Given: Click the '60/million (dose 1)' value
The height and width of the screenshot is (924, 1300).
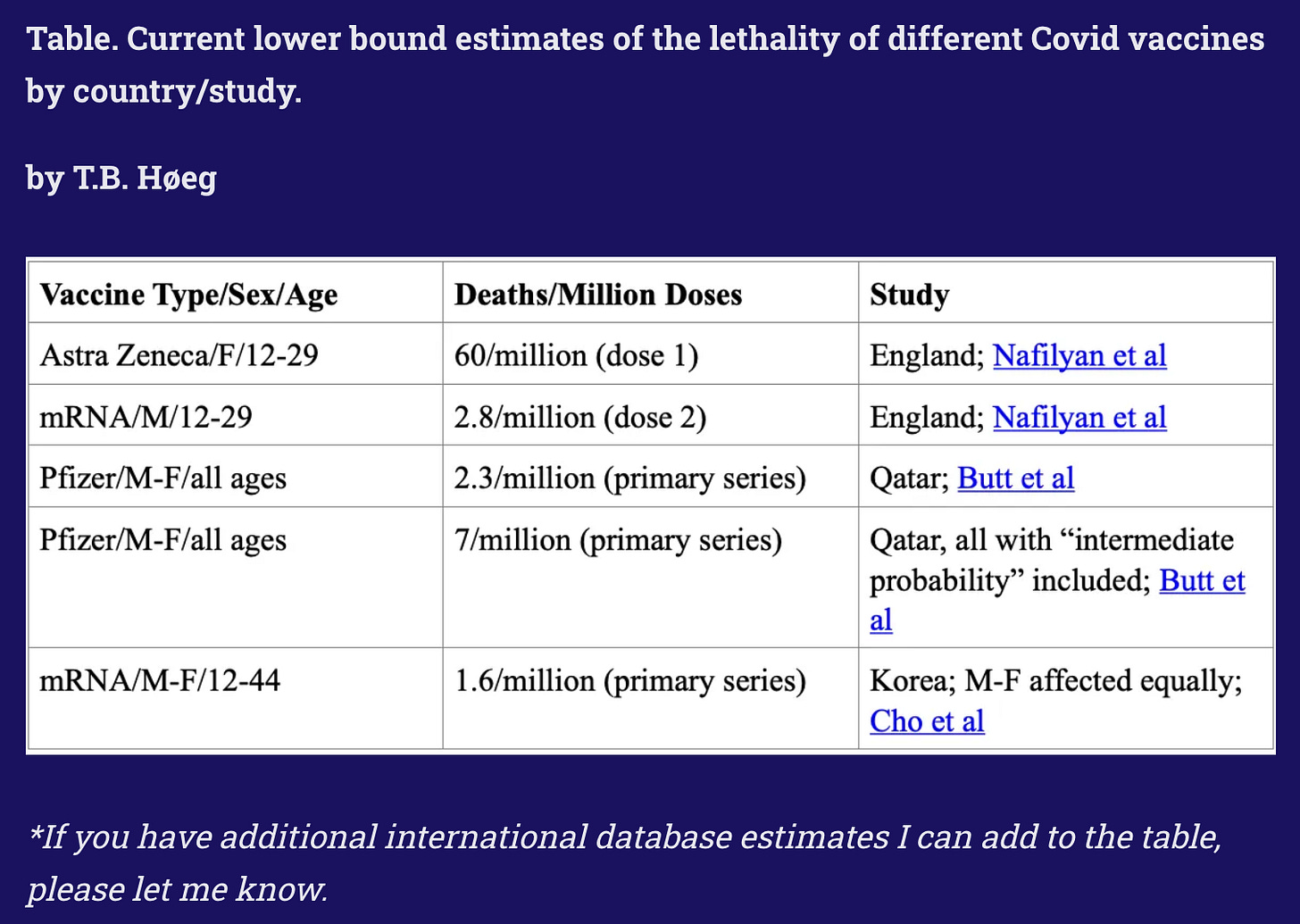Looking at the screenshot, I should coord(576,355).
